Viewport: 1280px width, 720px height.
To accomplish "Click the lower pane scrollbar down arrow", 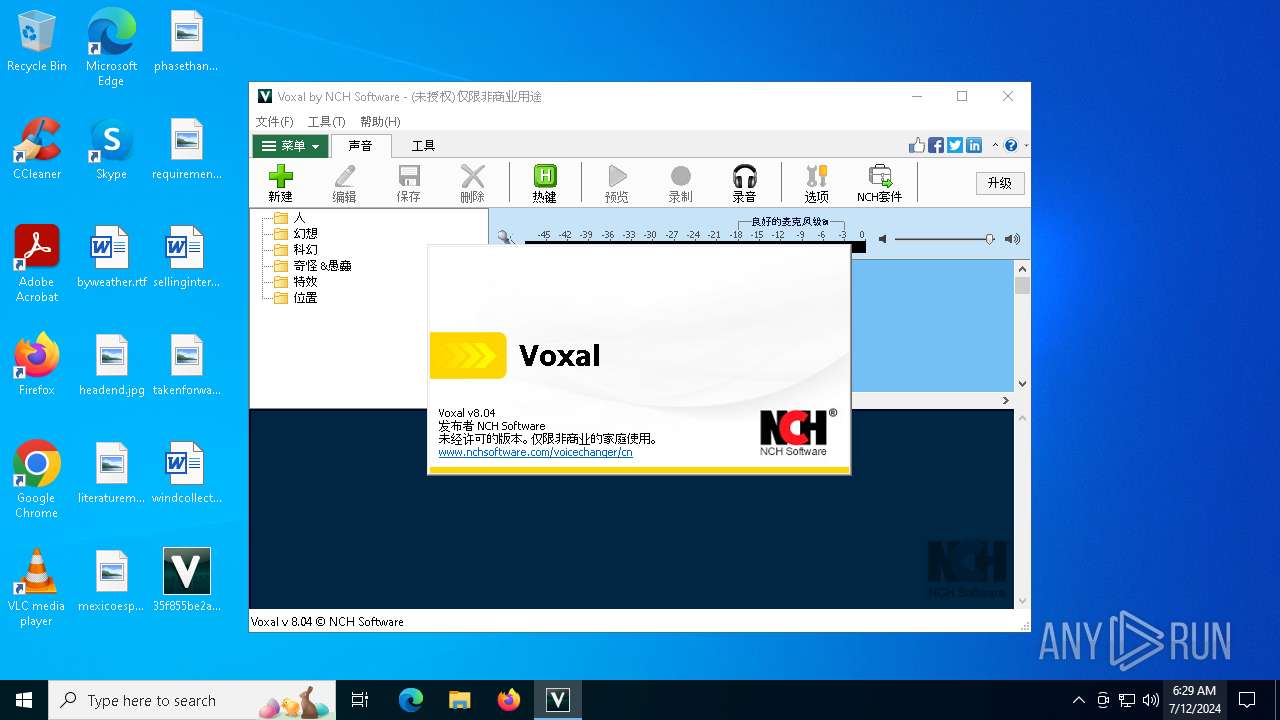I will click(x=1022, y=601).
